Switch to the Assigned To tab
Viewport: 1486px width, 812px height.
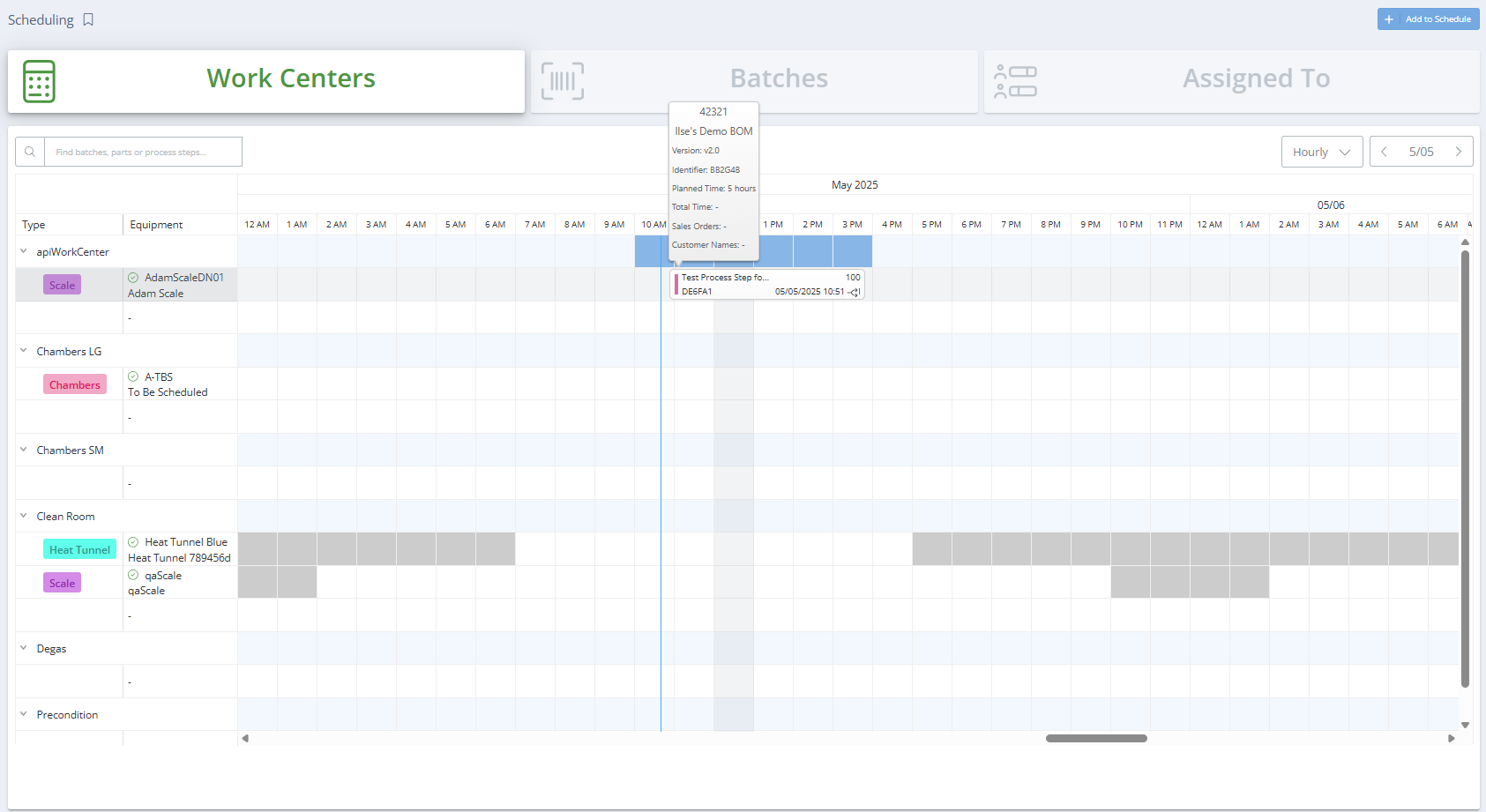[1231, 81]
